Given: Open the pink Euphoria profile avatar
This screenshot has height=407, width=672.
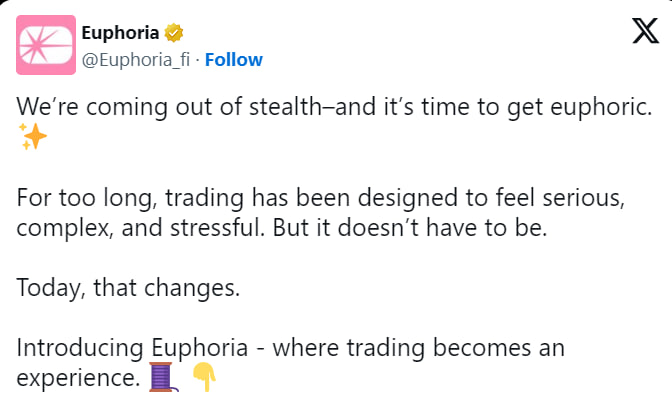Looking at the screenshot, I should point(46,45).
